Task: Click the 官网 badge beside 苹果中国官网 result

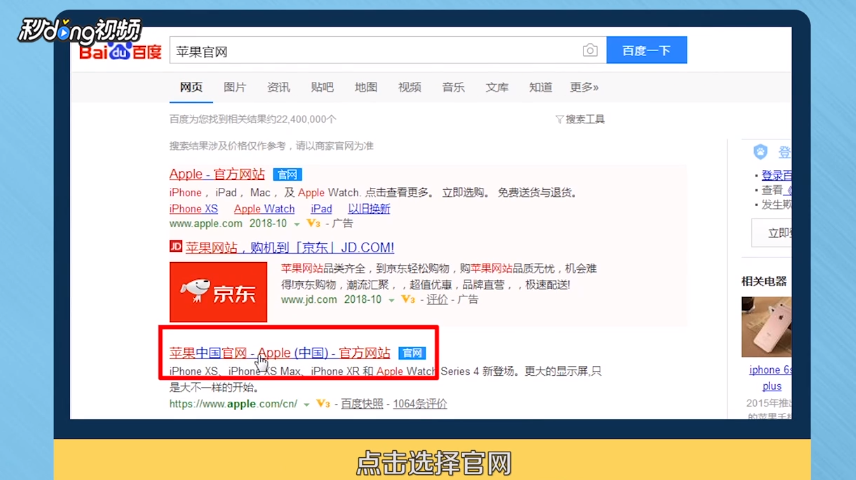Action: [412, 353]
